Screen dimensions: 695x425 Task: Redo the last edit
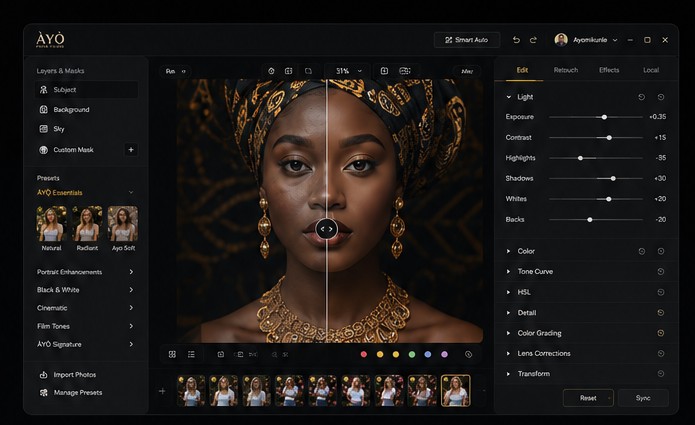pyautogui.click(x=533, y=40)
